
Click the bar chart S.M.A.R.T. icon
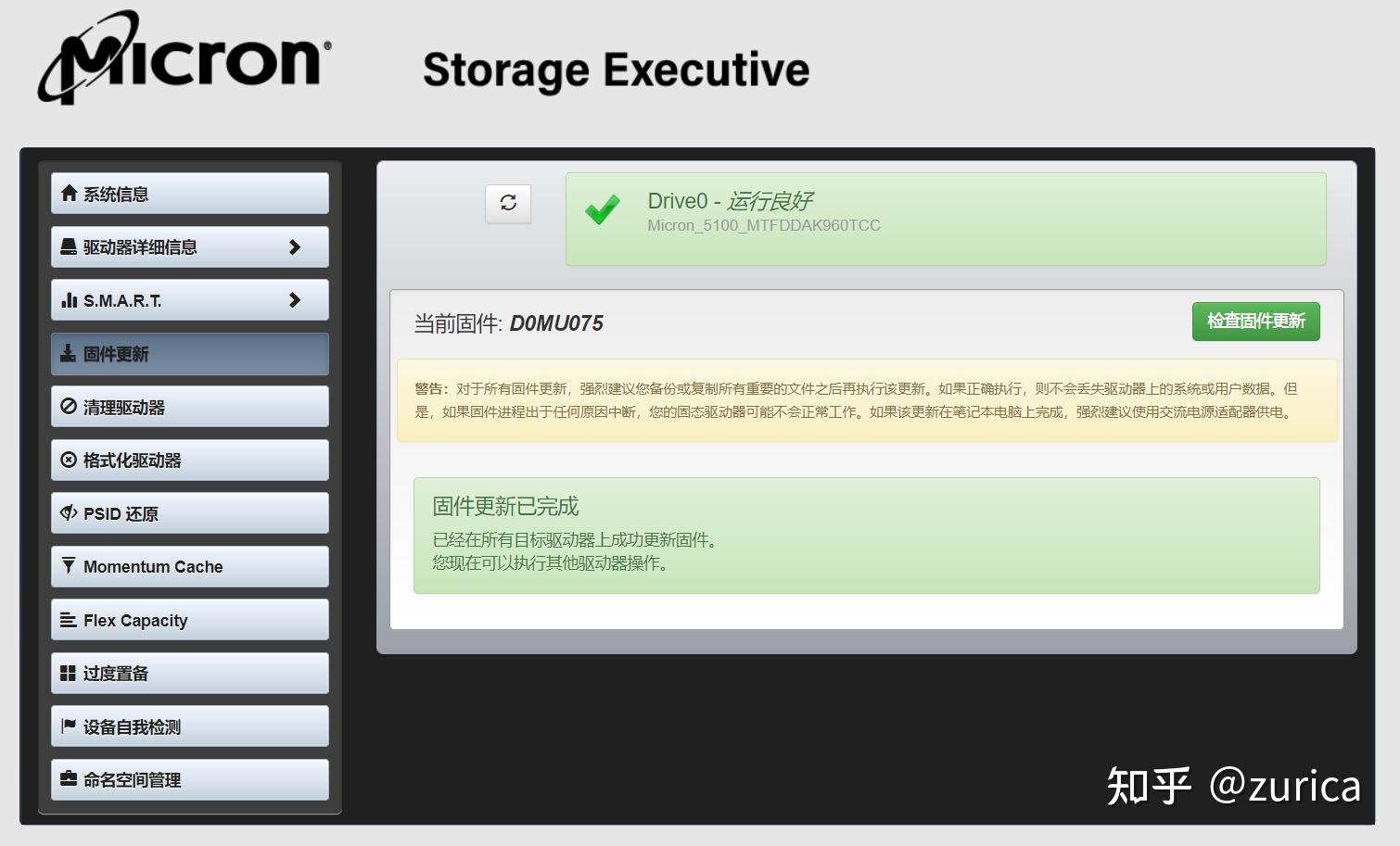pos(69,300)
